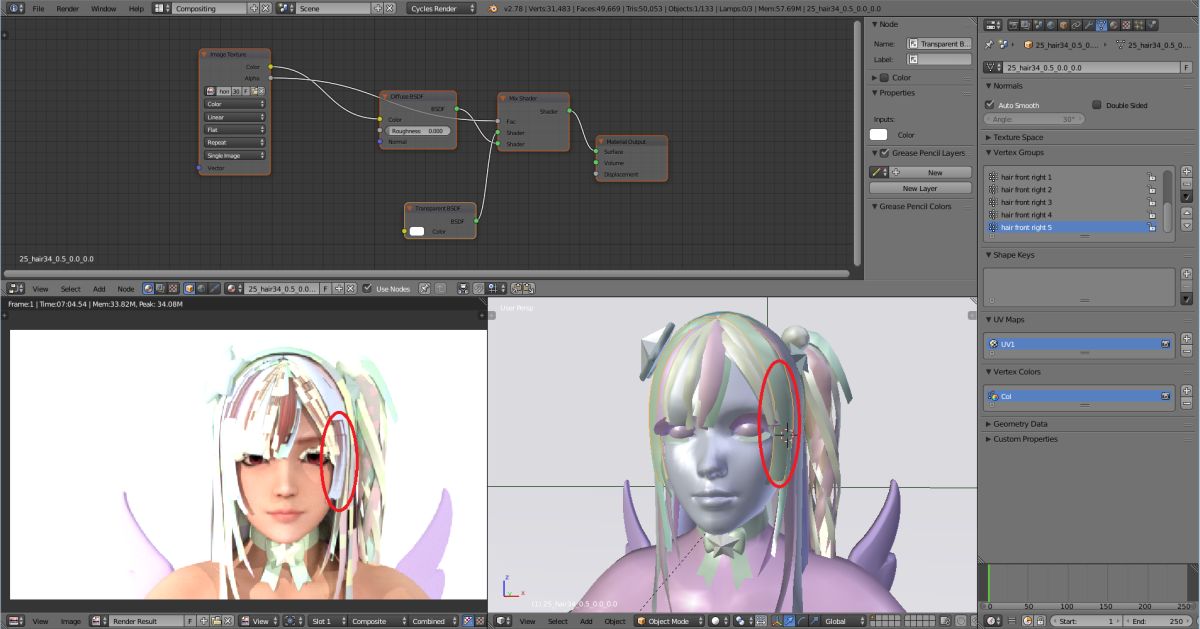Click the node Name field Transparent B...
The image size is (1200, 629).
[x=939, y=44]
